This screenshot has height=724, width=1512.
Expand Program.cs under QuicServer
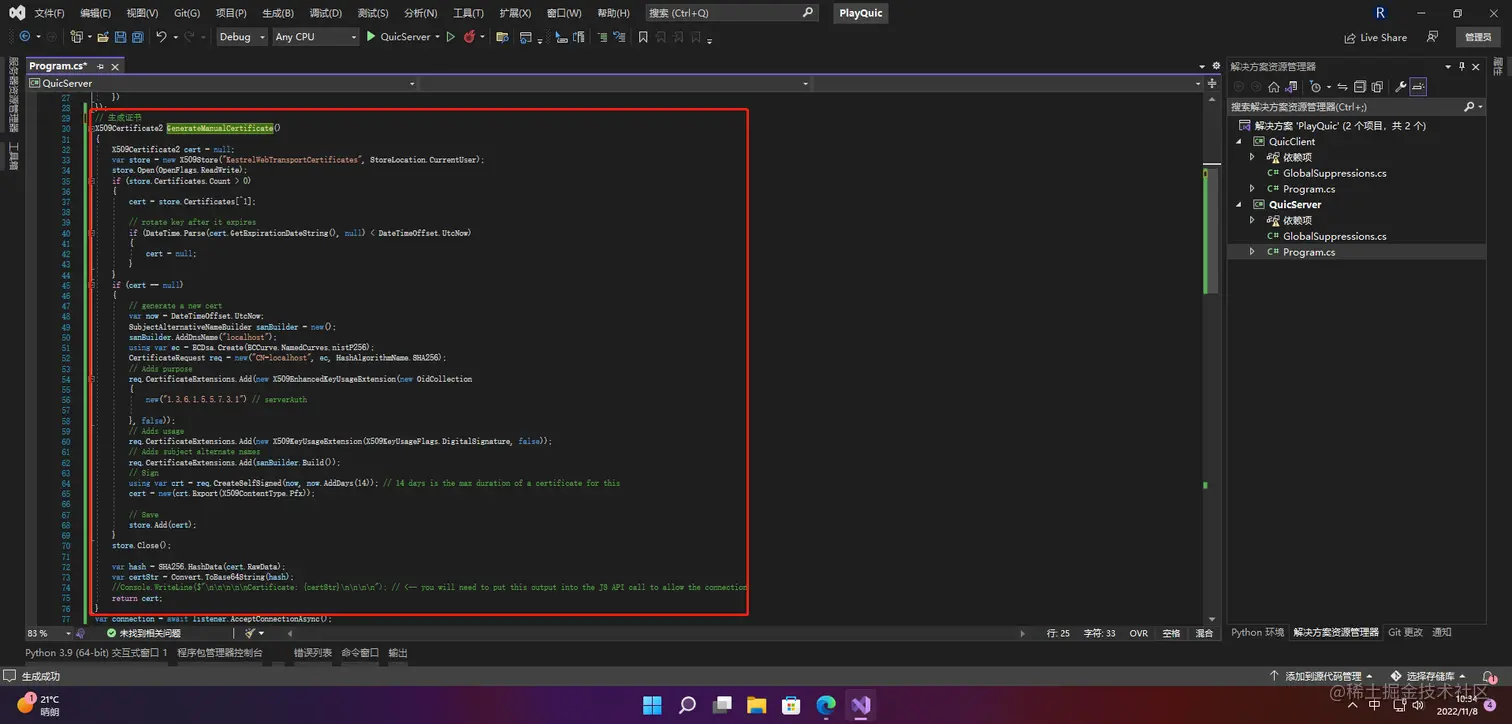pos(1252,252)
